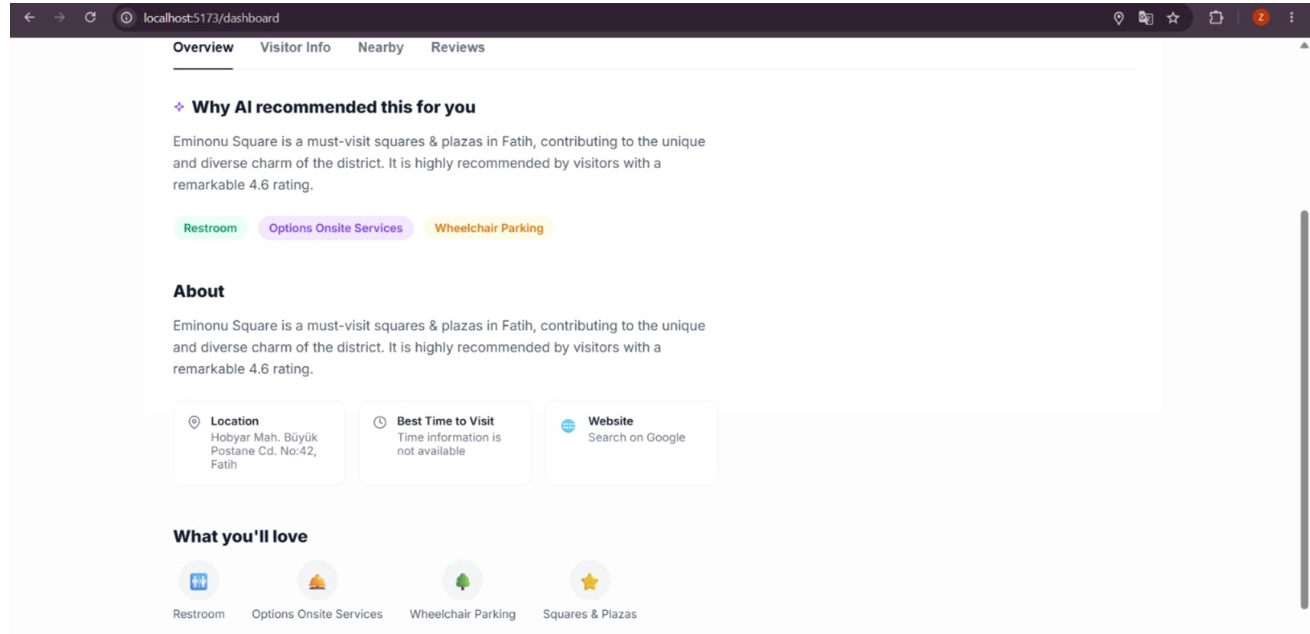Click the "Why AI recommended this for you" heading
Screen dimensions: 1310x634
click(x=333, y=107)
